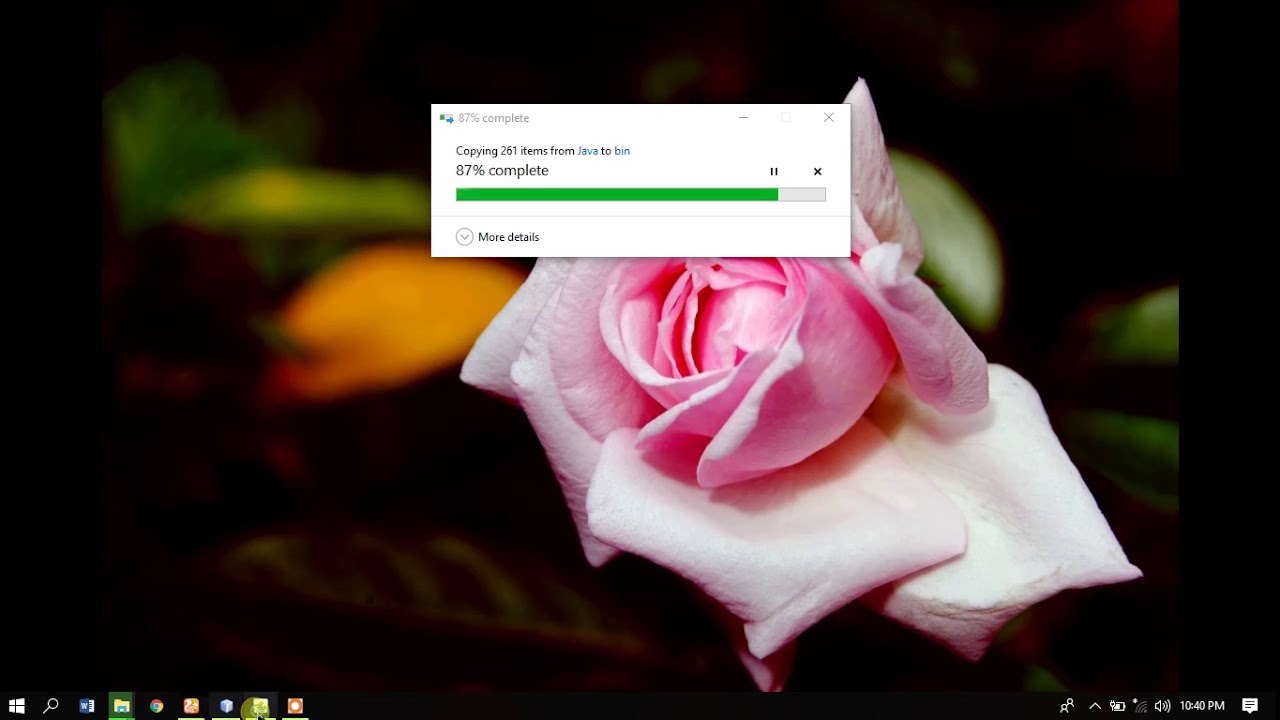
Task: Click the 'Copying 261 items from' text
Action: 515,151
